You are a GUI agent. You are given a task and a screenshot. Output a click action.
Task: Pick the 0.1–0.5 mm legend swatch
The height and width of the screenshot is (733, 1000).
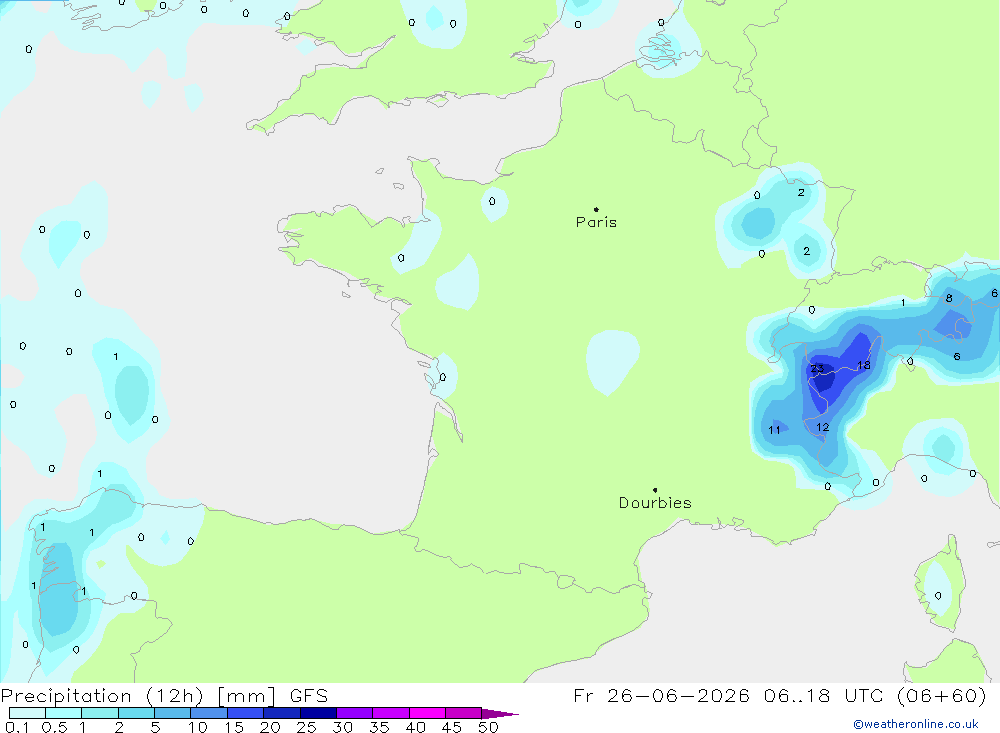tap(27, 713)
